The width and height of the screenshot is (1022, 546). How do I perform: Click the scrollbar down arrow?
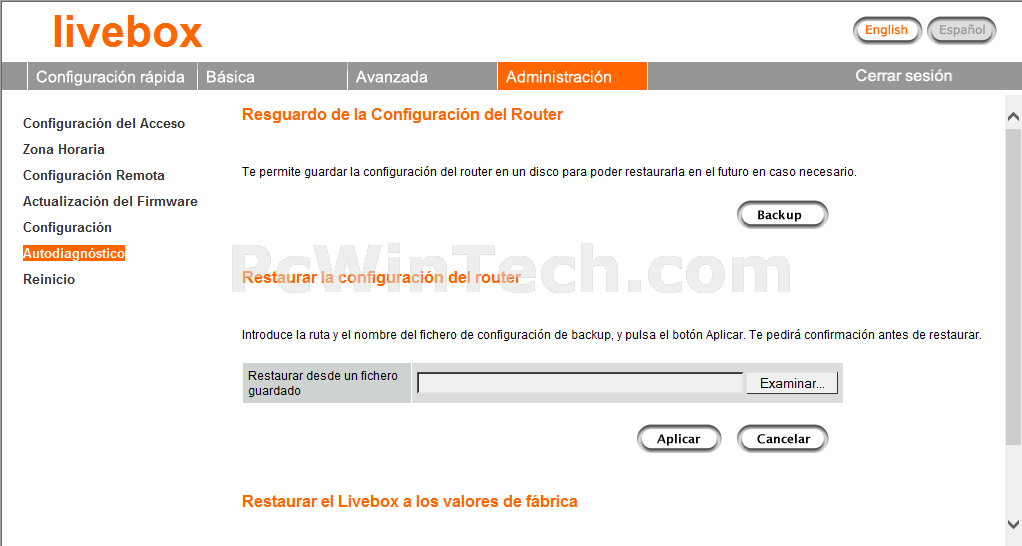pos(1013,524)
